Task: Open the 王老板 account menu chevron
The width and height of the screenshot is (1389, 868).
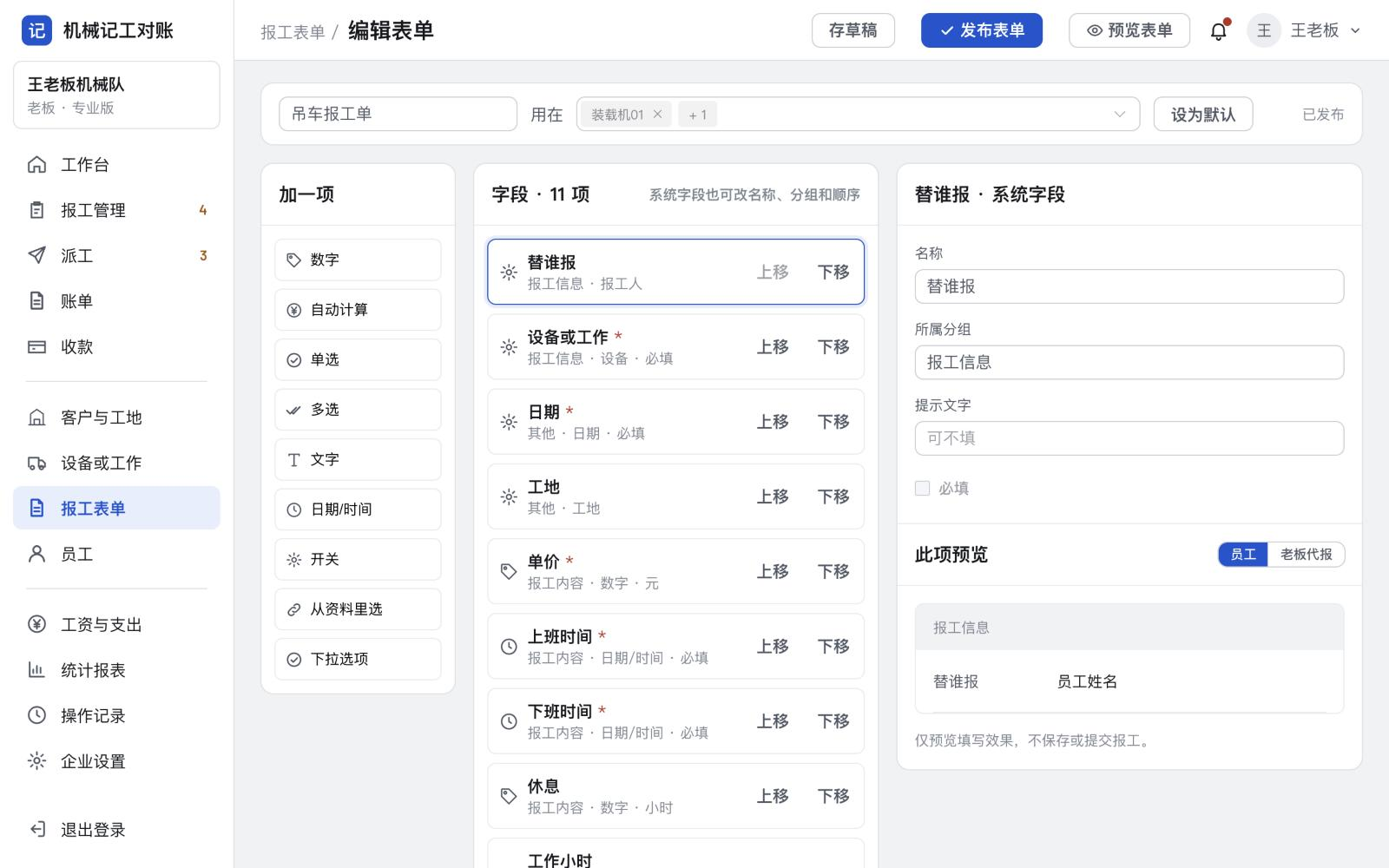Action: 1355,30
